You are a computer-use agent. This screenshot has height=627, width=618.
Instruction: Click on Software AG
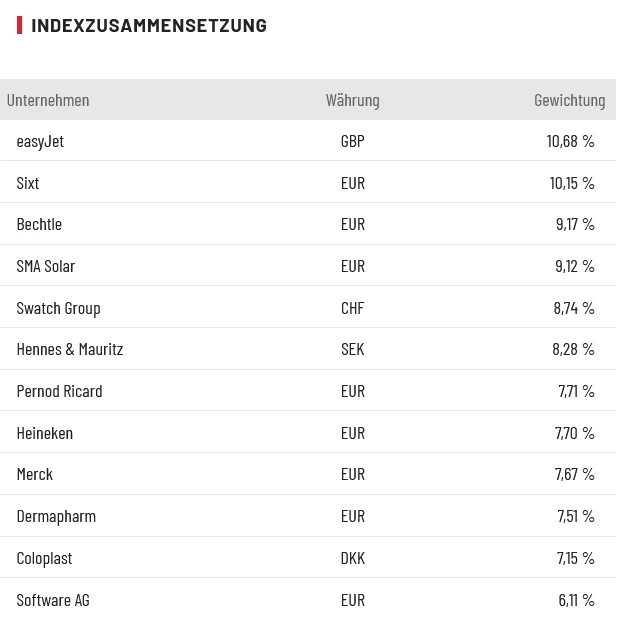(53, 600)
